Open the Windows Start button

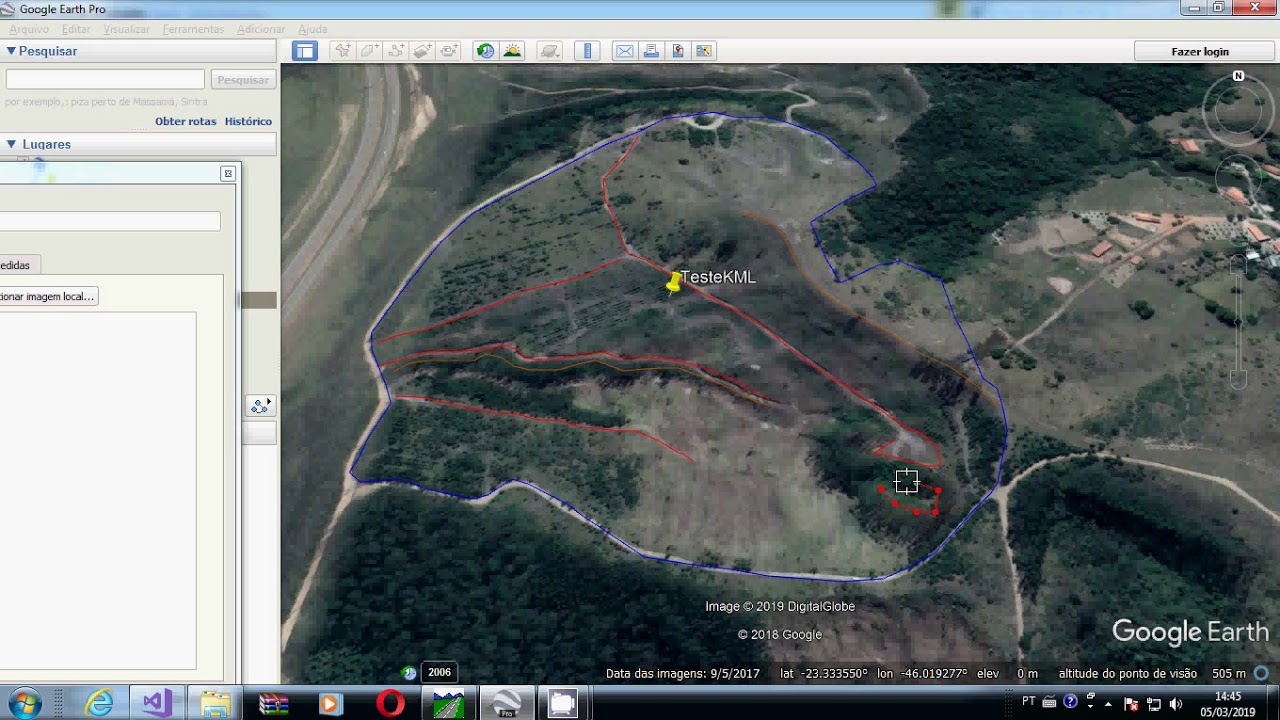[x=25, y=704]
